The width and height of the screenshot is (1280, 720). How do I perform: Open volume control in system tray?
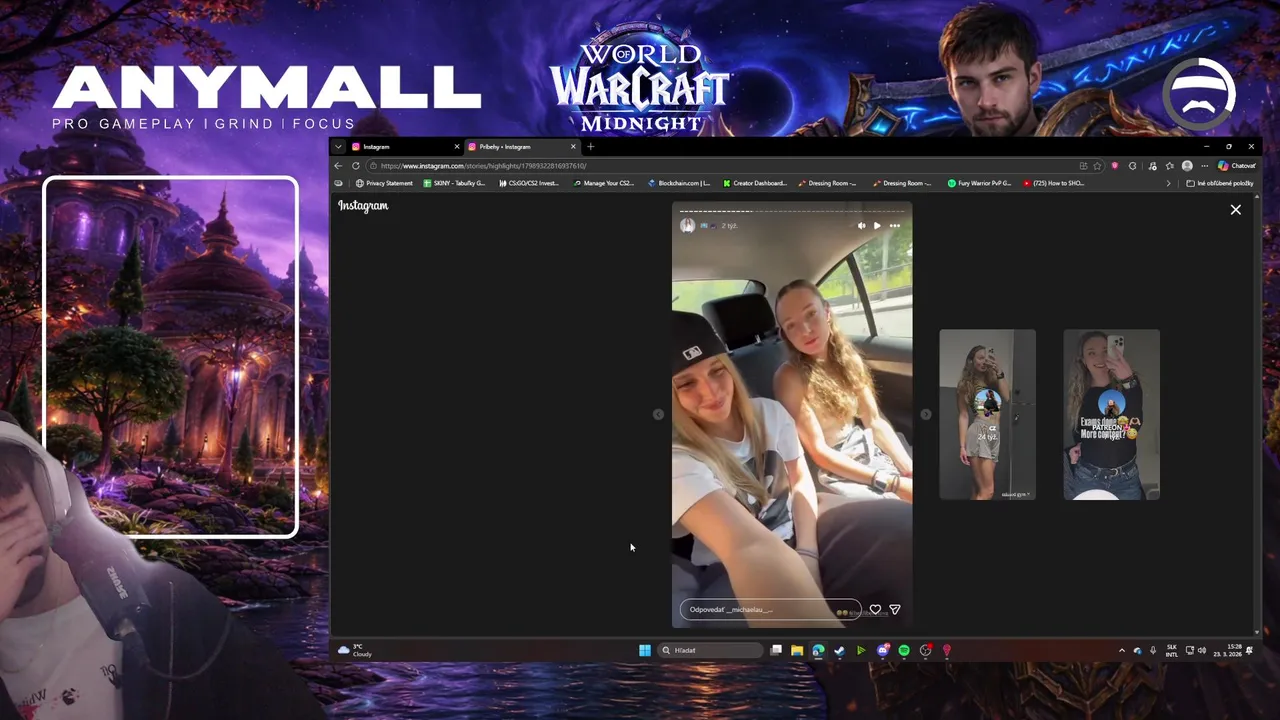pyautogui.click(x=1202, y=650)
